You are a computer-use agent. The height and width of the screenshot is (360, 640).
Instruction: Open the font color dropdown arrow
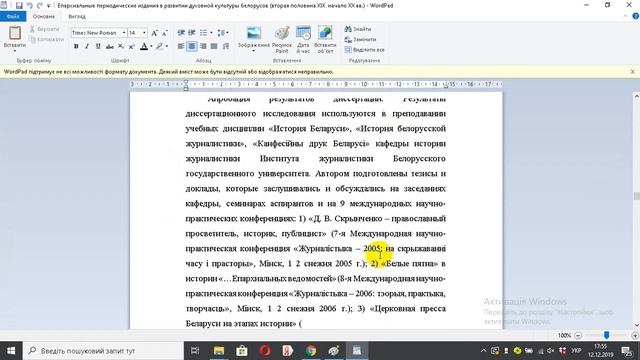151,47
